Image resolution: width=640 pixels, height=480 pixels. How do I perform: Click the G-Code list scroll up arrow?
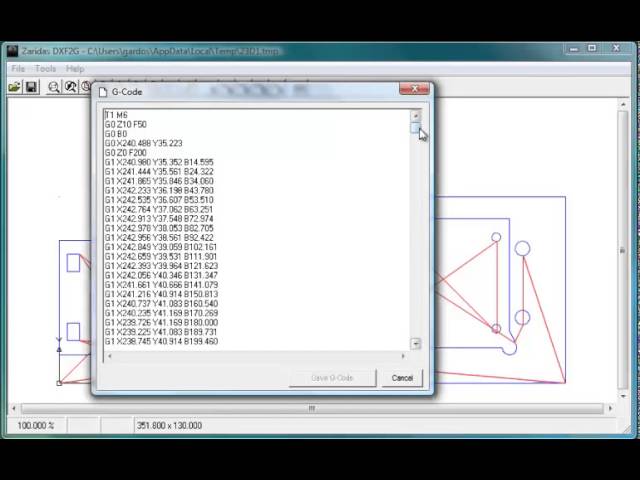[x=416, y=116]
